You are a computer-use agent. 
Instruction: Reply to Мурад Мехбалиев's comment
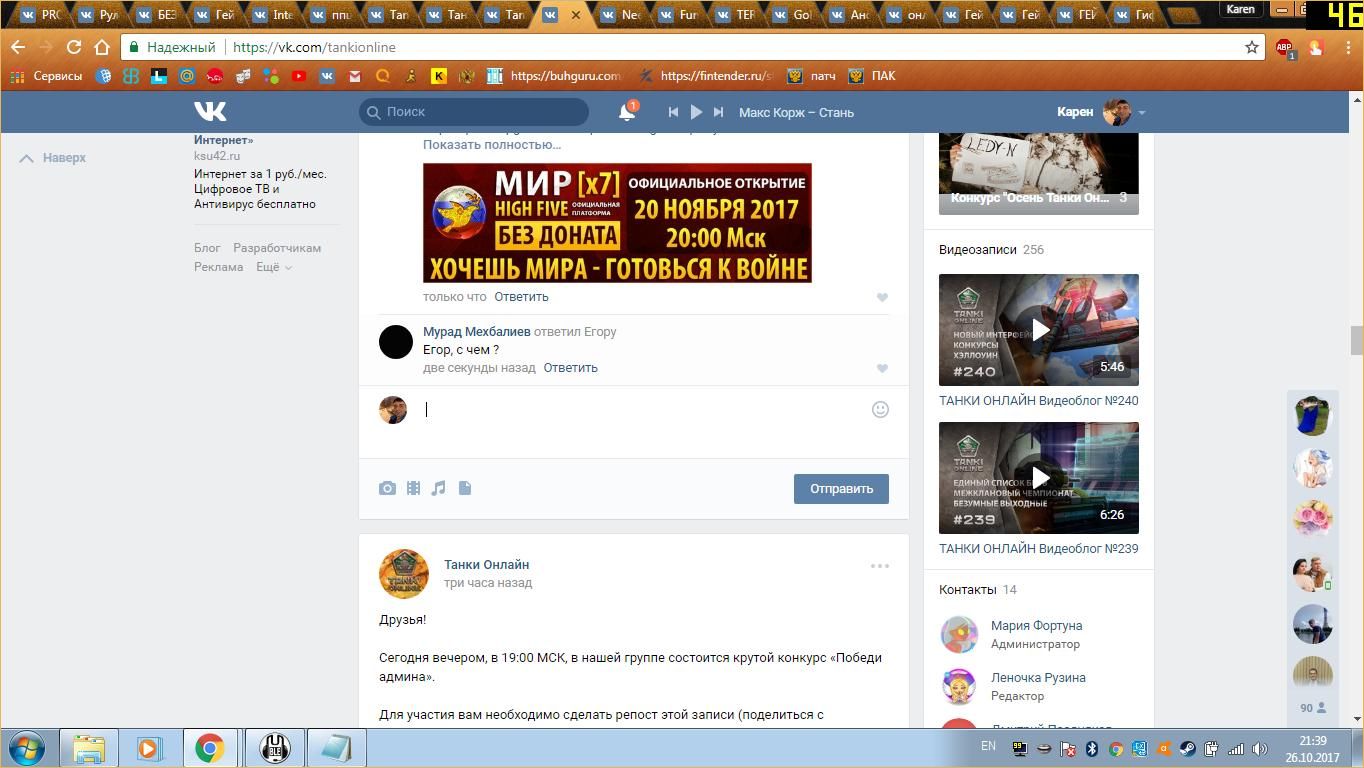570,368
